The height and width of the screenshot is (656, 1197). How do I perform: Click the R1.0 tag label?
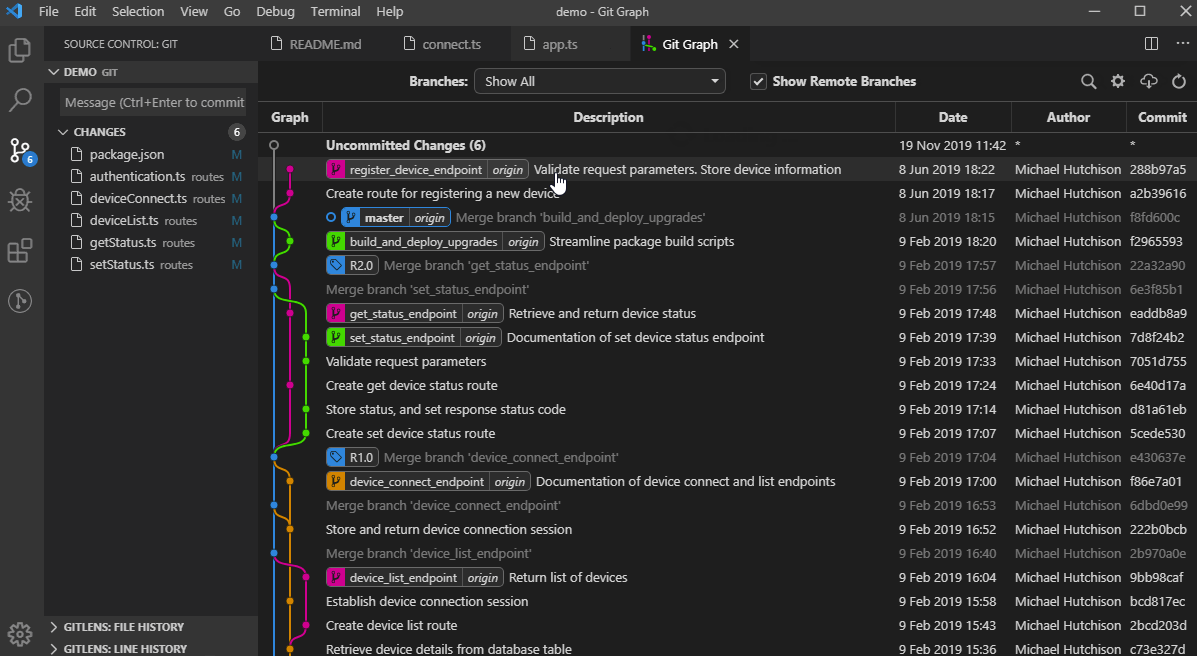pos(353,457)
